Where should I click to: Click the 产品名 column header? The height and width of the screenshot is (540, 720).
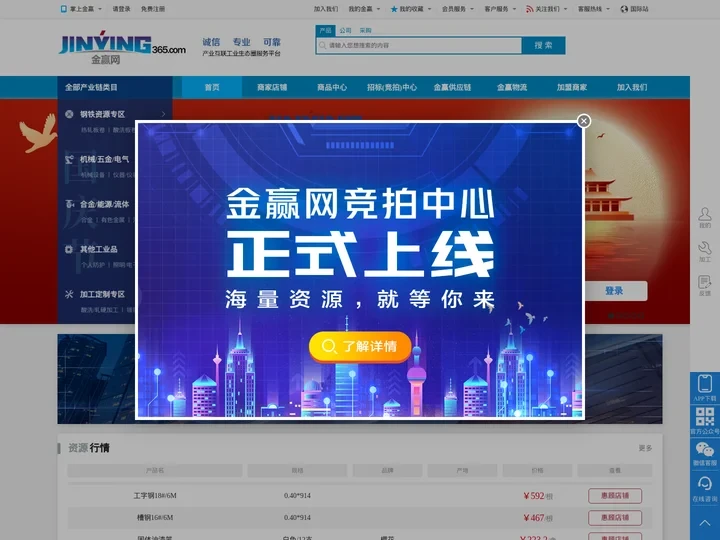(155, 470)
